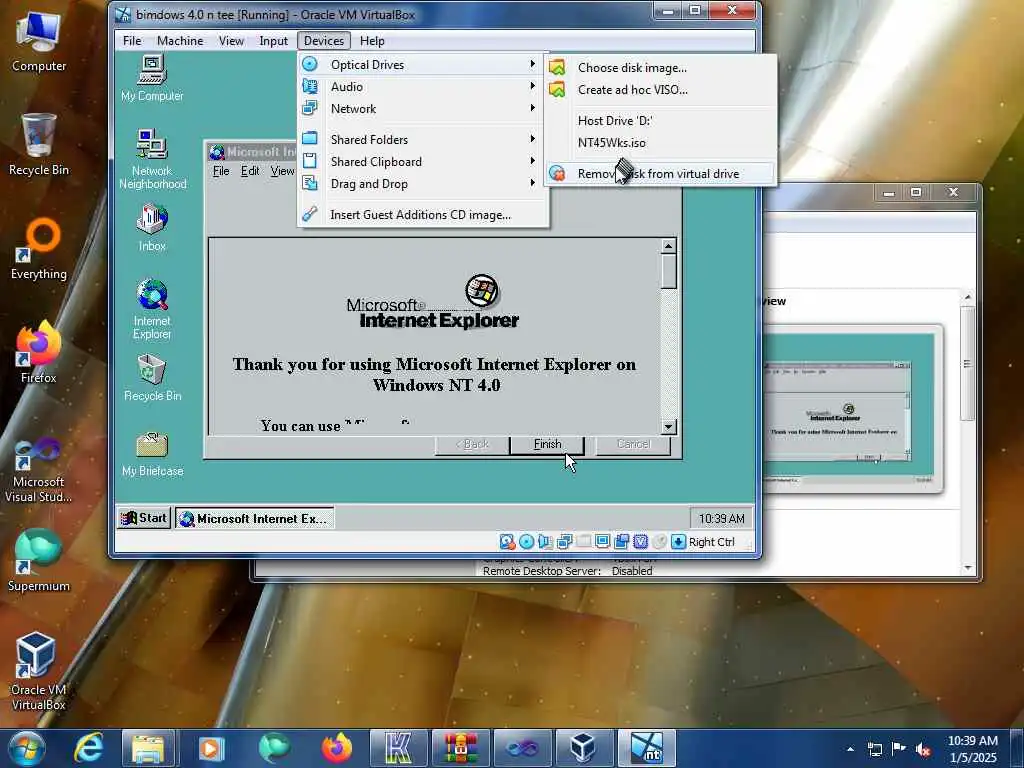Screen dimensions: 1024x768
Task: Click the volume muted tray icon
Action: (922, 749)
